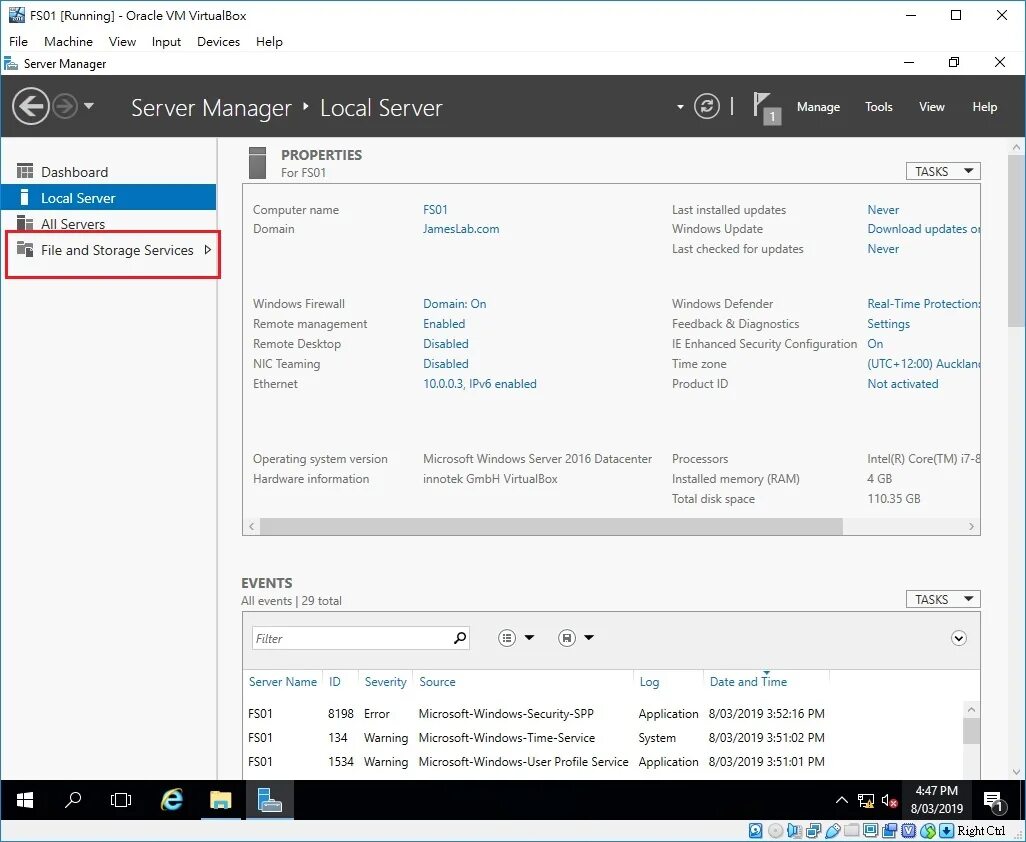Sort events by Date and Time column

[x=748, y=682]
